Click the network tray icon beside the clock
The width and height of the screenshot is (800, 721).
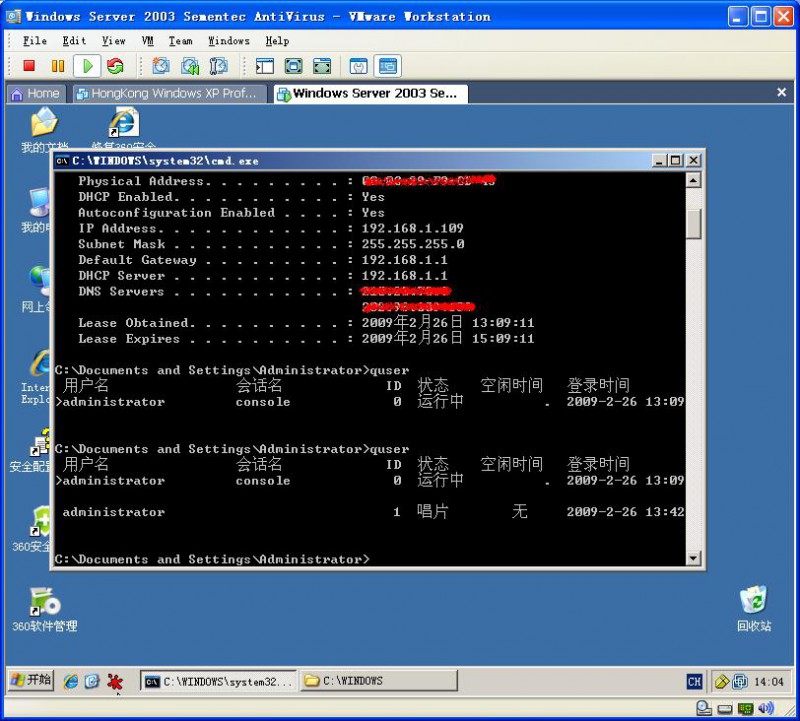coord(740,682)
